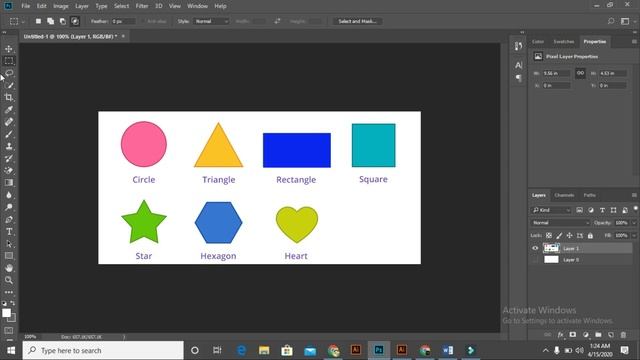Select the Rectangle shape tool
This screenshot has height=360, width=640.
coord(9,256)
